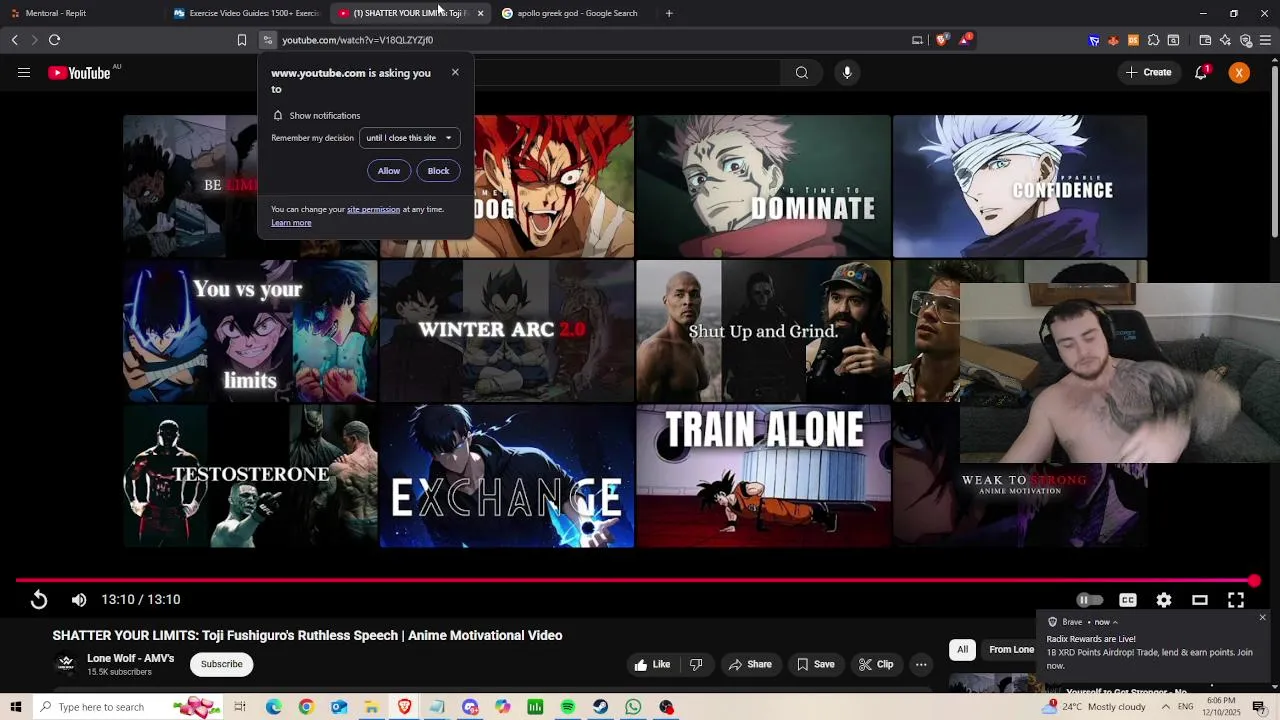Image resolution: width=1280 pixels, height=720 pixels.
Task: Like the video
Action: [x=652, y=664]
